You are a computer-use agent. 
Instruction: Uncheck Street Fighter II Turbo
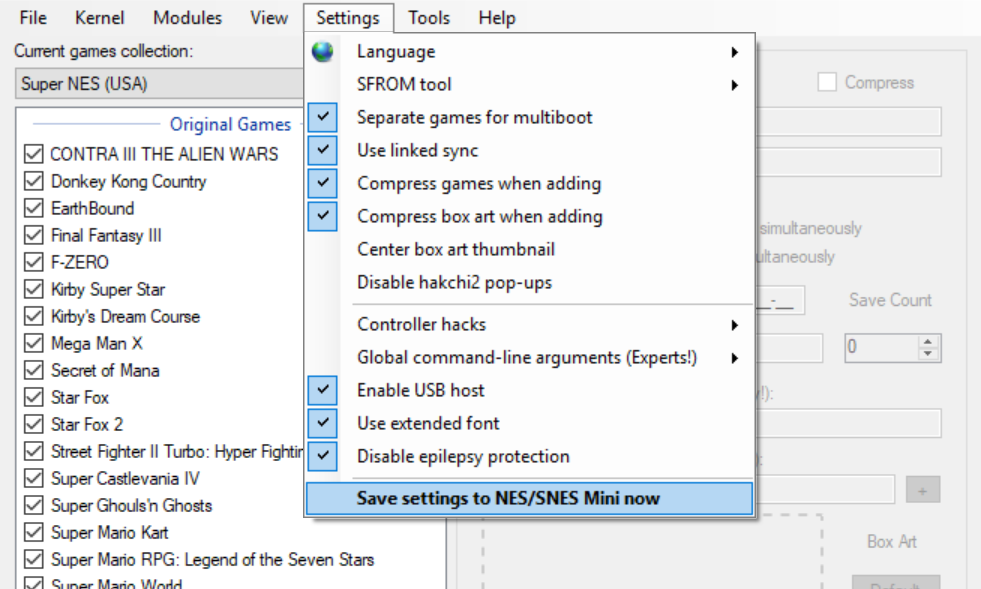(x=34, y=451)
